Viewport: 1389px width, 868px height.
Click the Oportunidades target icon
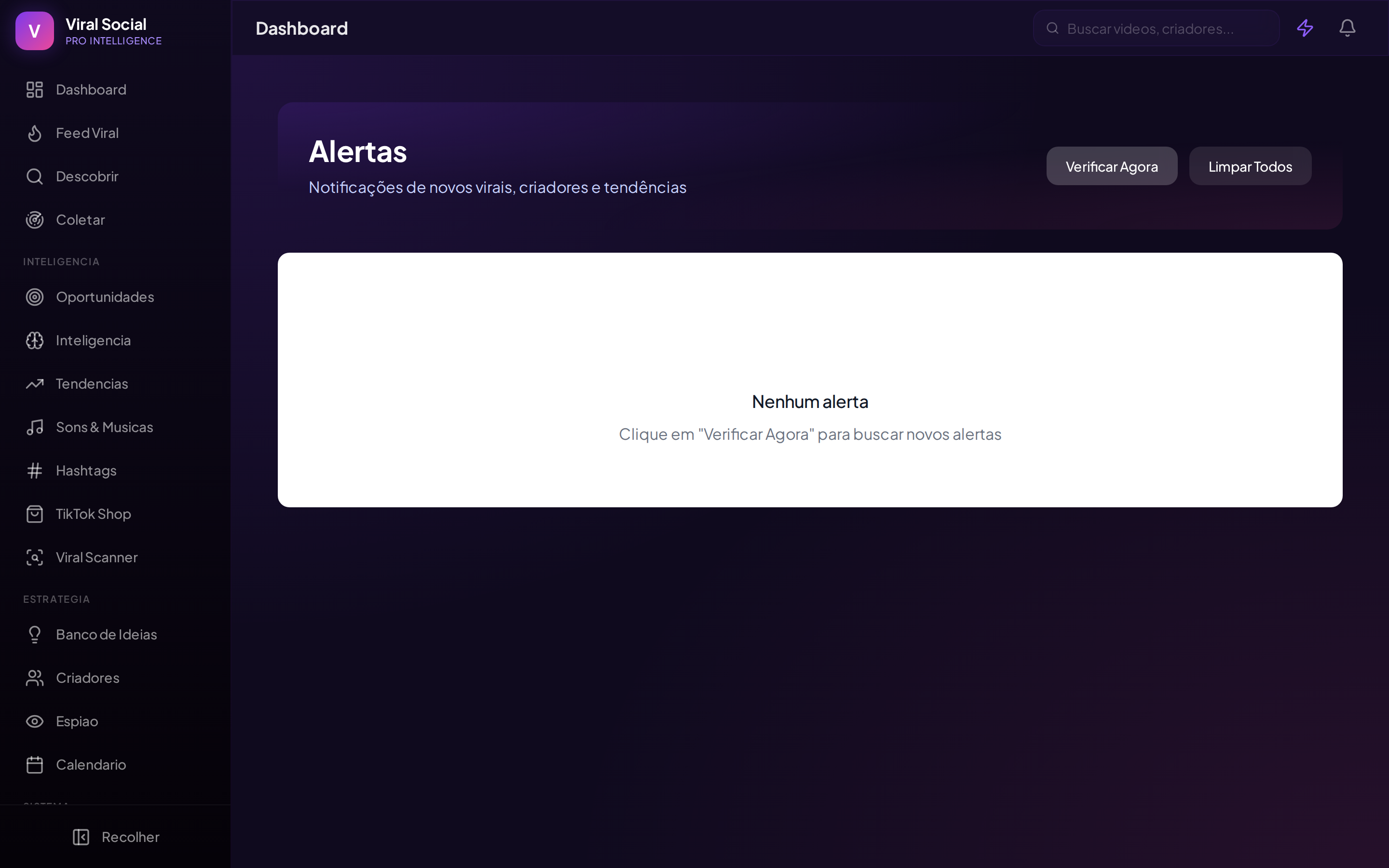coord(34,297)
